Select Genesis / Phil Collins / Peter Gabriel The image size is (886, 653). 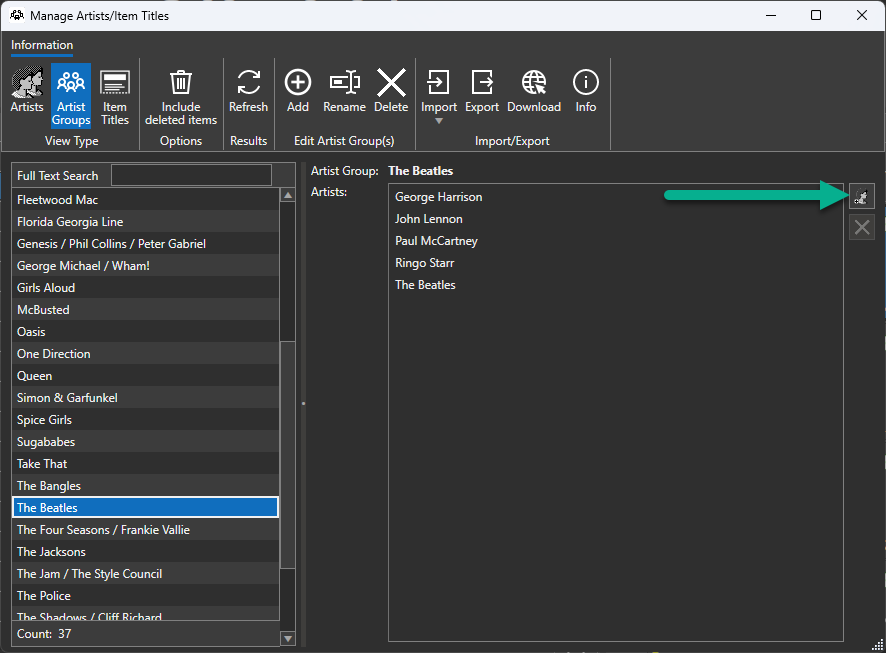(x=145, y=243)
